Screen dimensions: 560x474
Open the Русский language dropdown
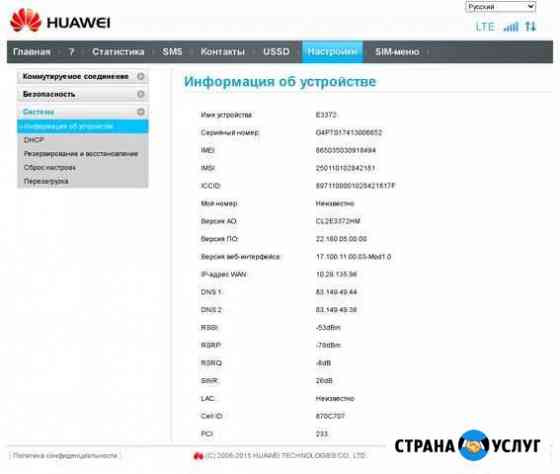[x=500, y=6]
